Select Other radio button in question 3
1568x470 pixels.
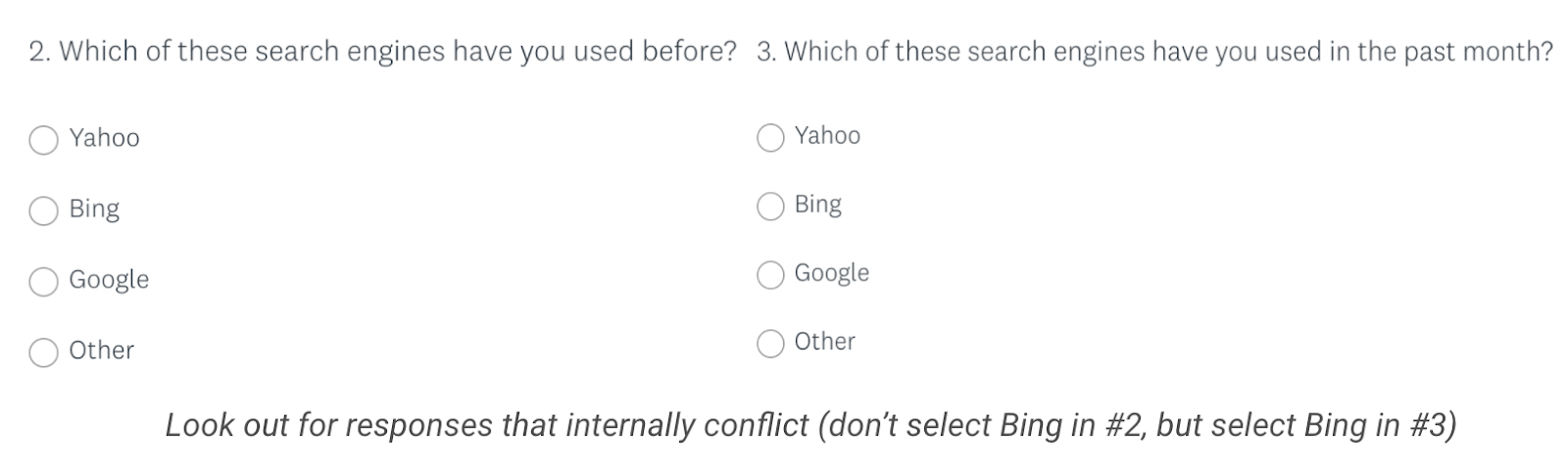(771, 344)
